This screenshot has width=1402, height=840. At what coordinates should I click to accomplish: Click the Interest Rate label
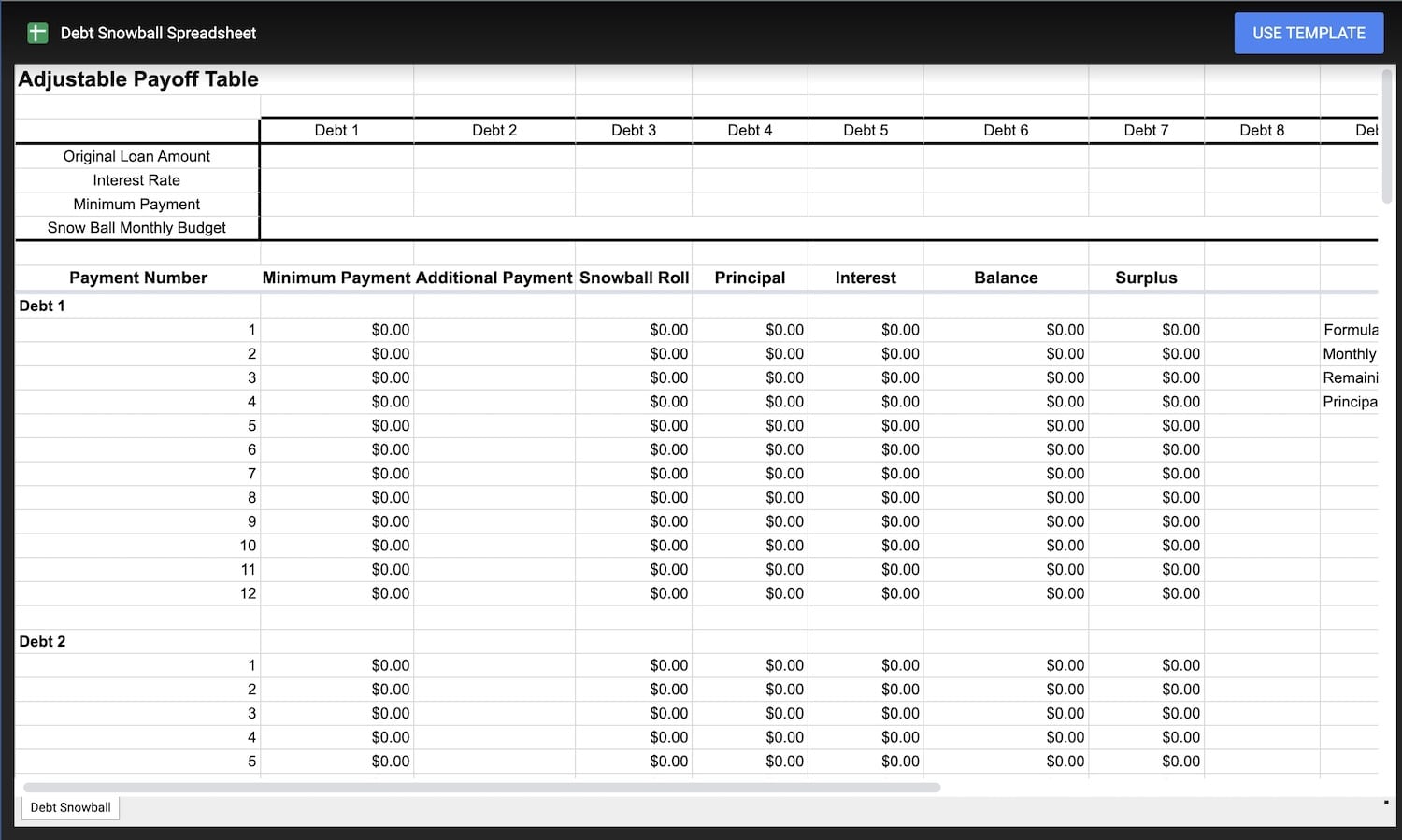point(136,180)
